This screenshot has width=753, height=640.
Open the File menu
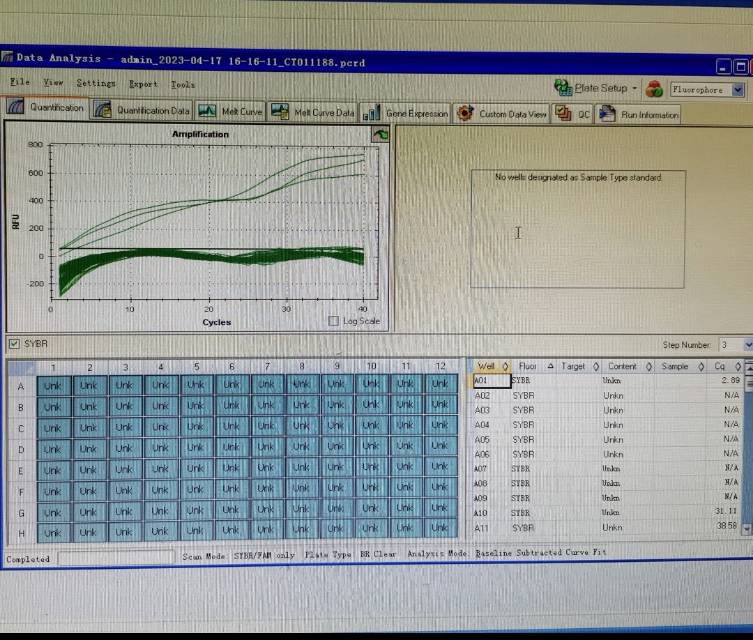pos(20,82)
